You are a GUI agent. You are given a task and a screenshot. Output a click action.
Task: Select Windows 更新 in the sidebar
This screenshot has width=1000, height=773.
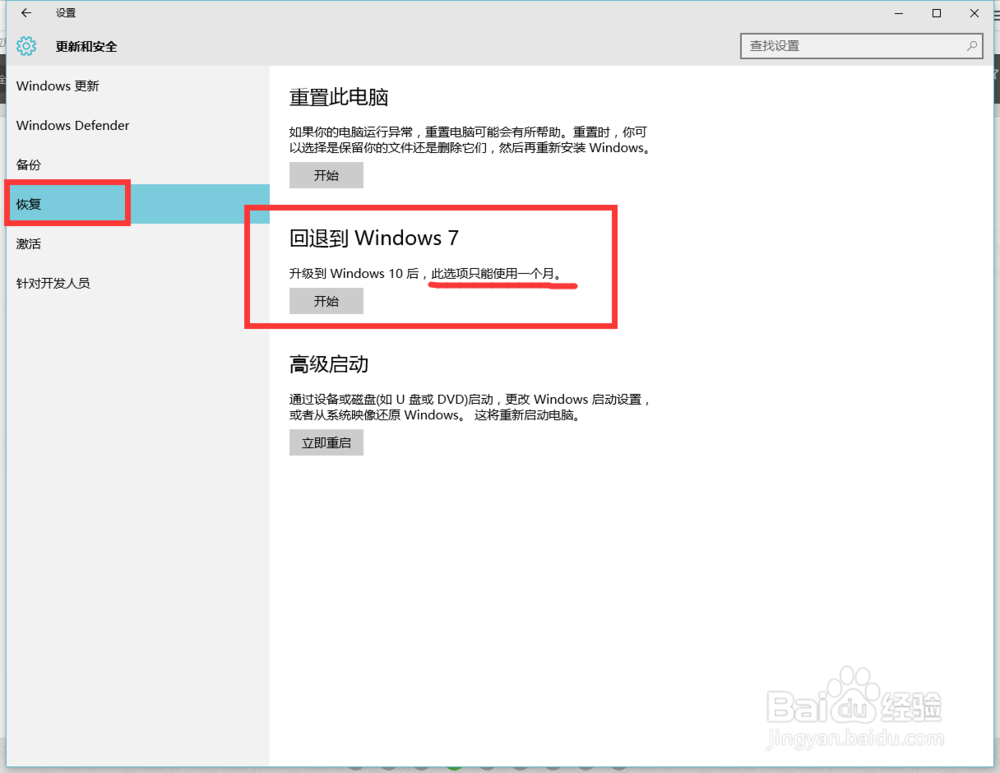pyautogui.click(x=58, y=86)
